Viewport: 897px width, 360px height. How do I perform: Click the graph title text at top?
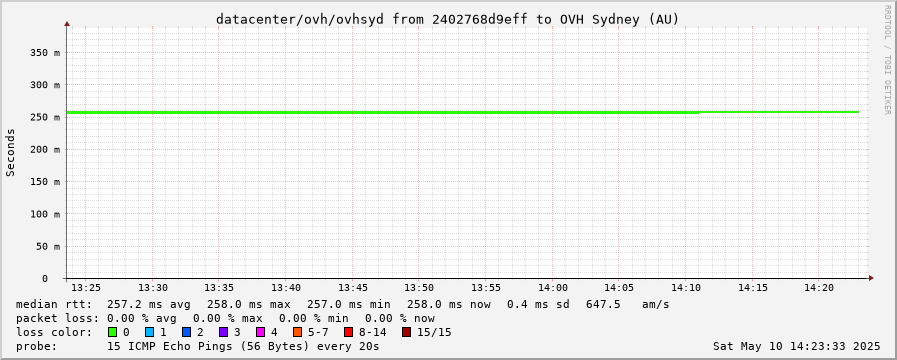(x=447, y=19)
